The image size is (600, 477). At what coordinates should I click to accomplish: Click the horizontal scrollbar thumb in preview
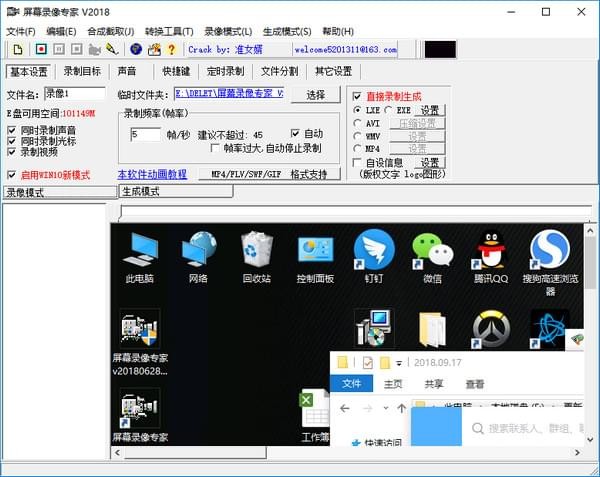pos(195,453)
